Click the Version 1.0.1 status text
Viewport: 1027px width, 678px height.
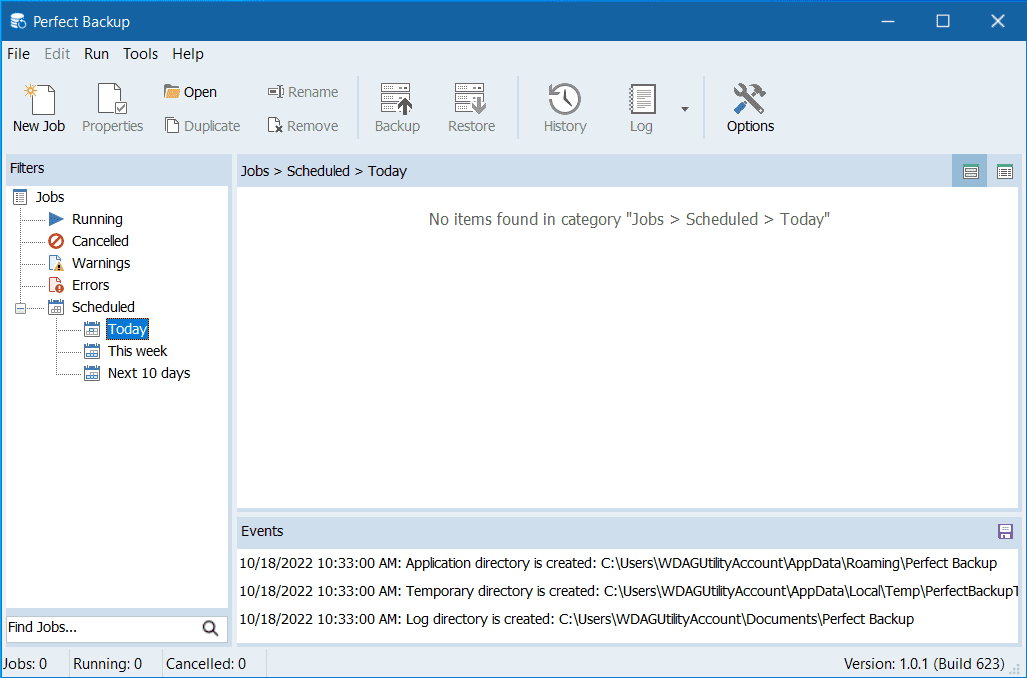(924, 664)
